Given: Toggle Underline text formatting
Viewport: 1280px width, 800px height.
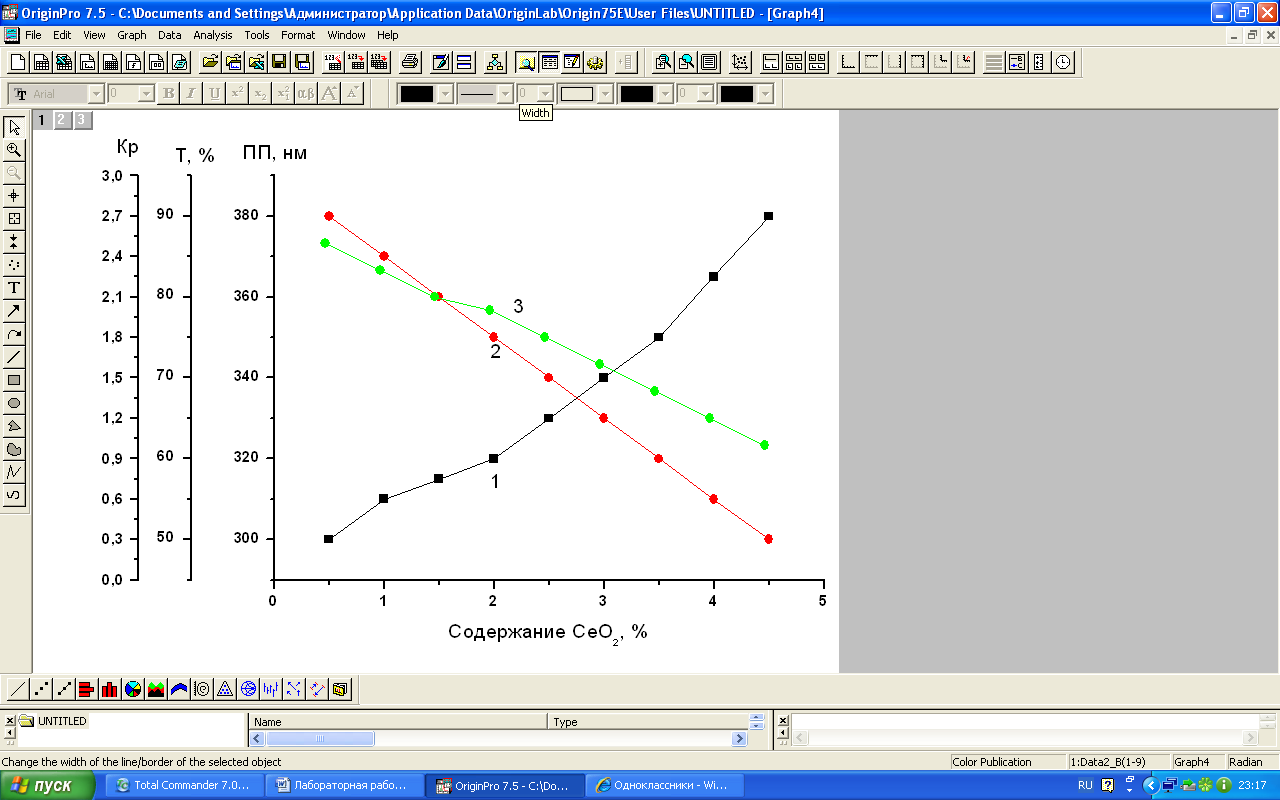Looking at the screenshot, I should 214,93.
